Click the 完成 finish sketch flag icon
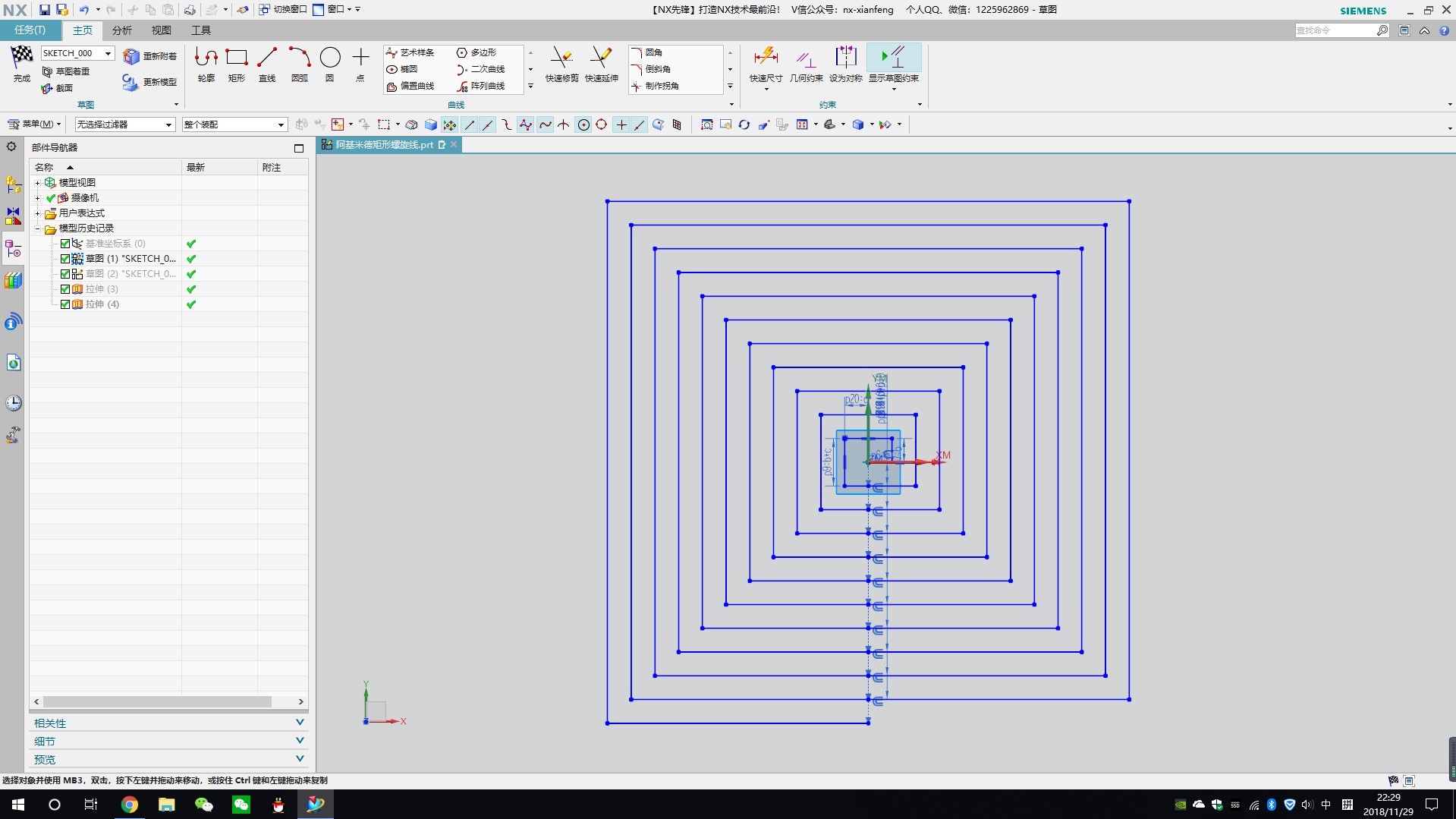1456x819 pixels. tap(21, 64)
